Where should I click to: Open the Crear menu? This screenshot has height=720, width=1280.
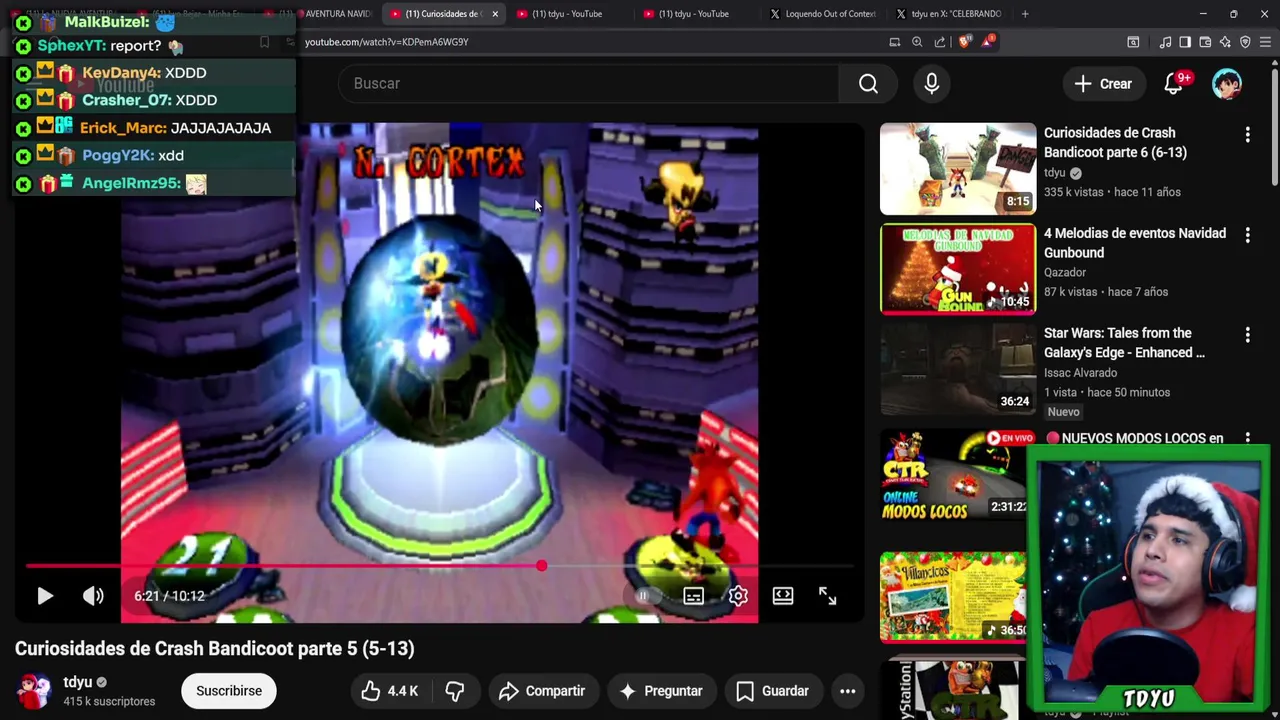pyautogui.click(x=1103, y=84)
